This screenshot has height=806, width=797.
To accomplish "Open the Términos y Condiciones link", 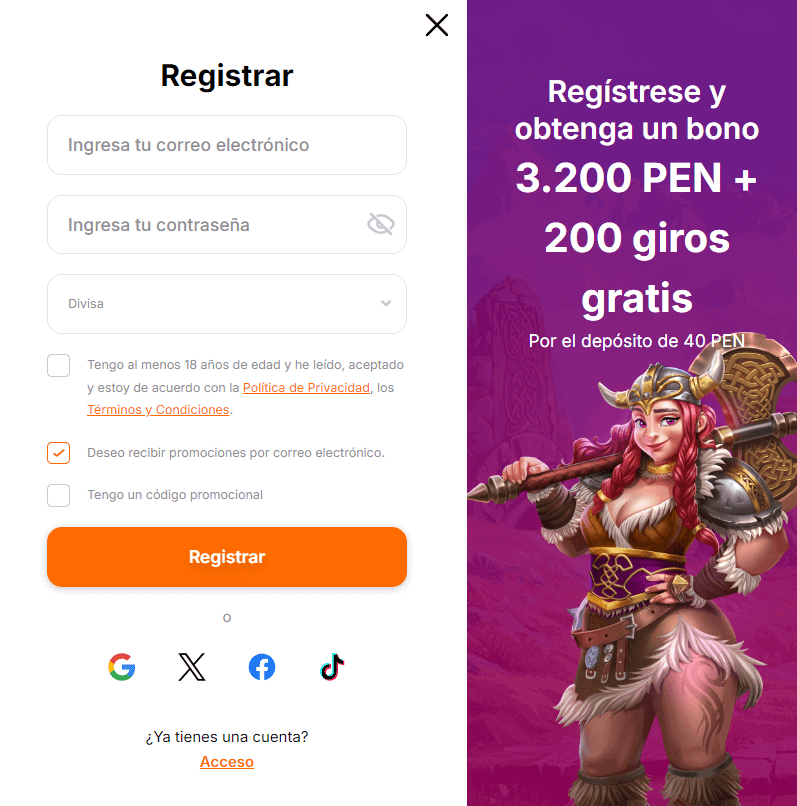I will tap(158, 410).
